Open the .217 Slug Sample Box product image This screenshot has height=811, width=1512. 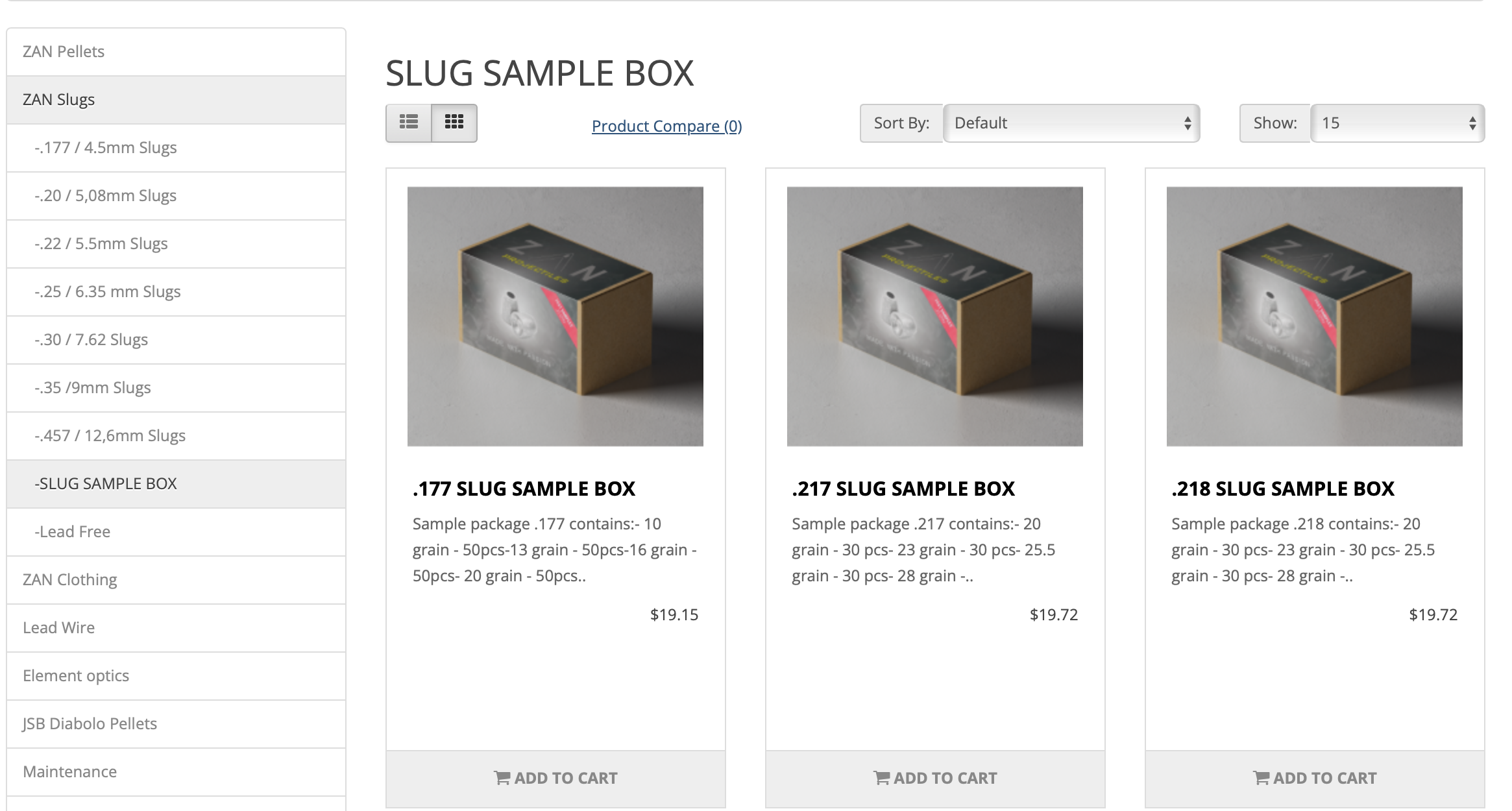click(935, 317)
